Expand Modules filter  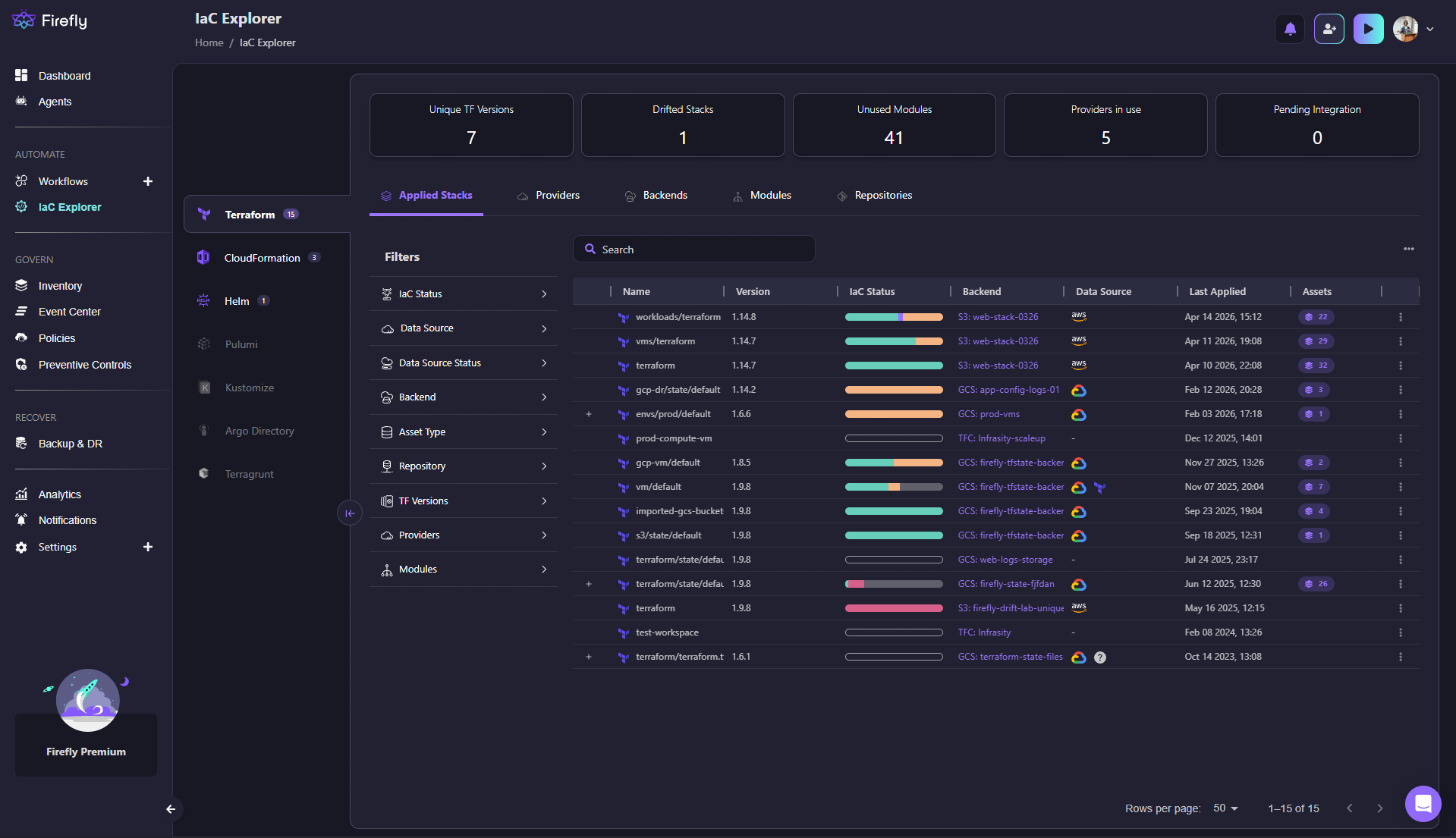tap(464, 570)
